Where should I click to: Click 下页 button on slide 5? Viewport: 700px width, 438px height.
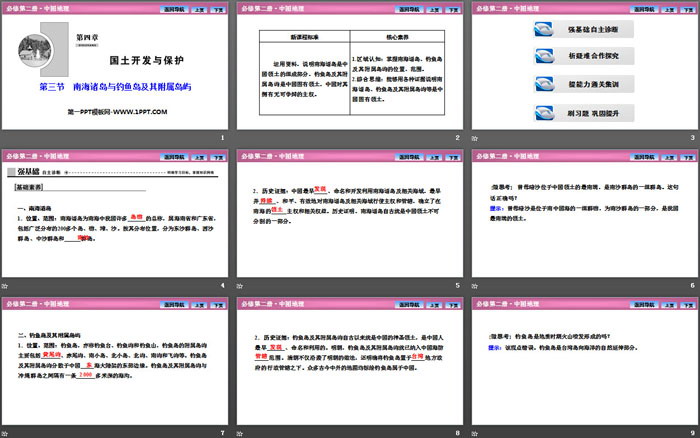point(453,157)
